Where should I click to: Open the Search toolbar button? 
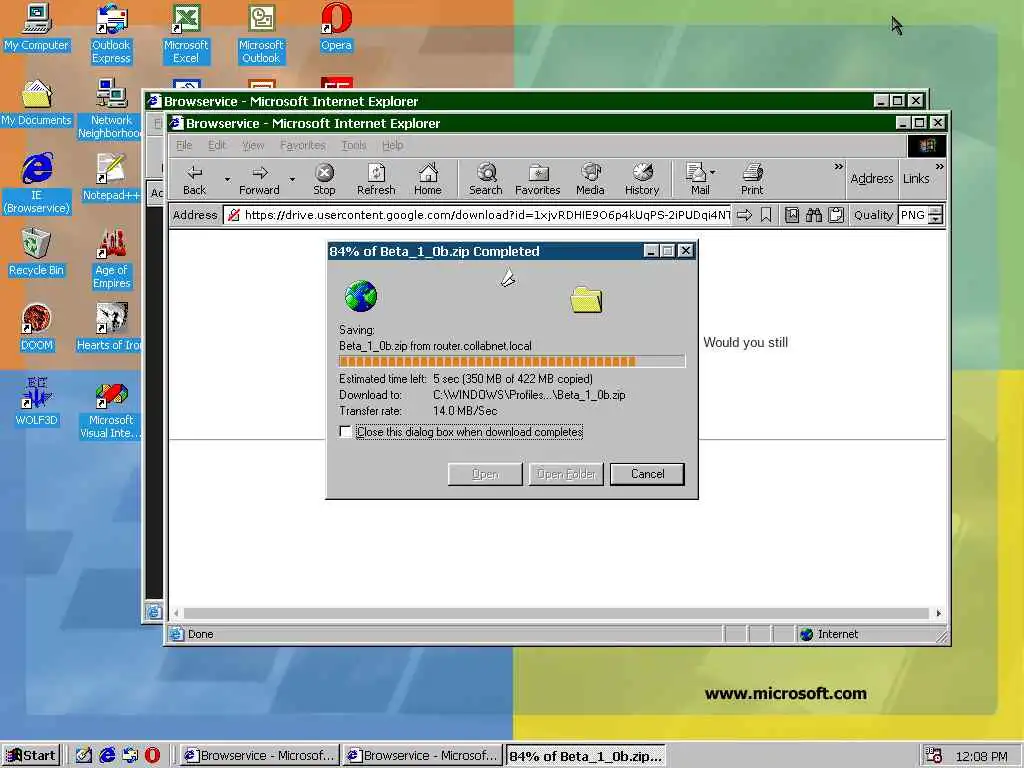click(486, 180)
